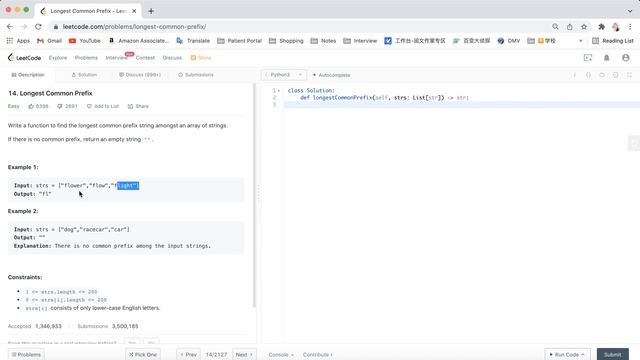
Task: Open the LeetCode playground icon
Action: pyautogui.click(x=588, y=58)
